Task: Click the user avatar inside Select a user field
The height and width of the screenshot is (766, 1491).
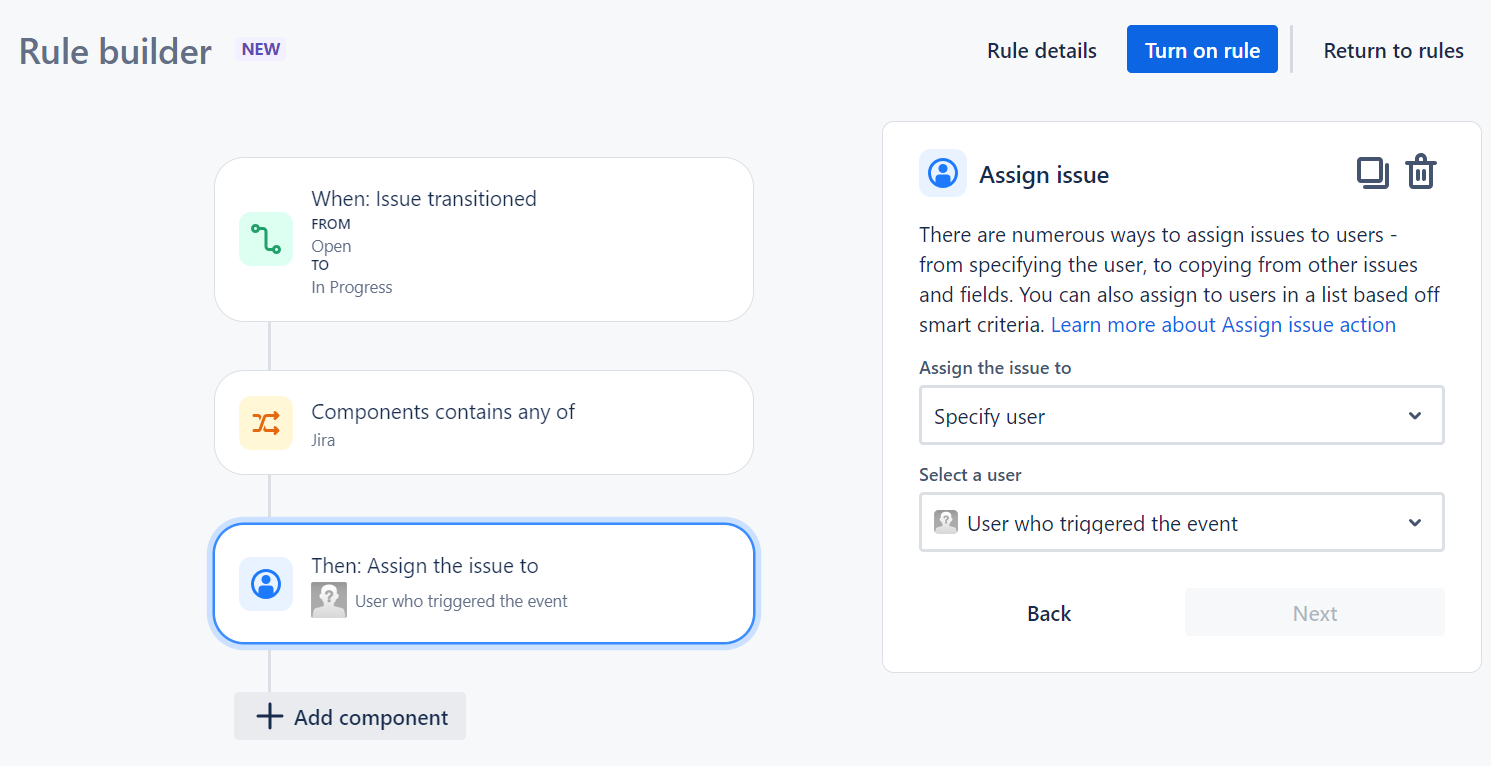Action: pyautogui.click(x=945, y=521)
